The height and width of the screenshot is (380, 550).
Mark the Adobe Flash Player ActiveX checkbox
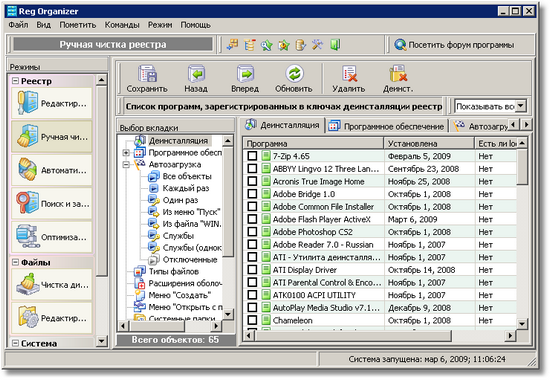[252, 219]
